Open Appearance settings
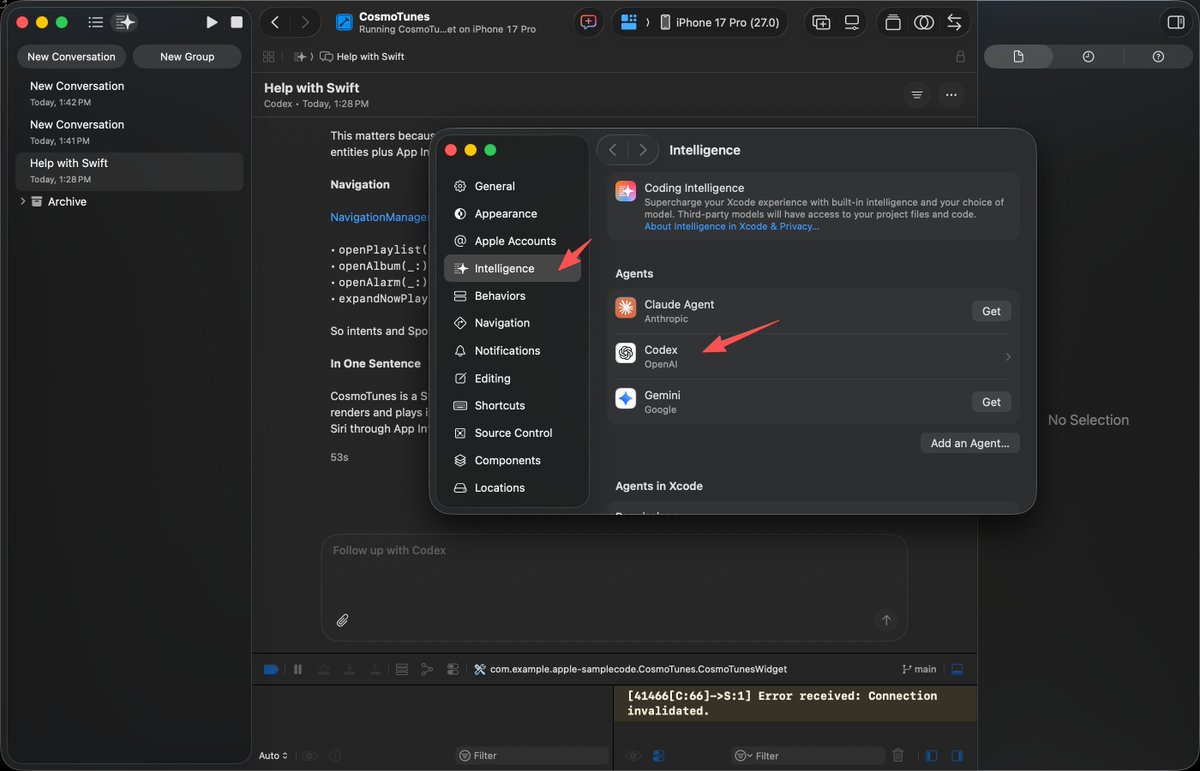Viewport: 1200px width, 771px height. coord(512,213)
